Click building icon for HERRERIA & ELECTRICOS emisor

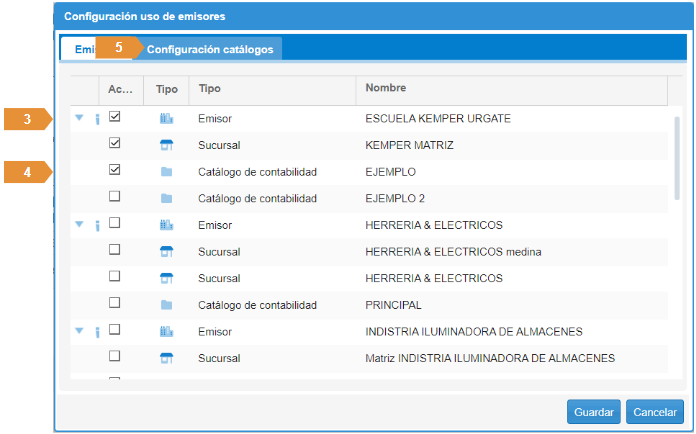pyautogui.click(x=166, y=225)
